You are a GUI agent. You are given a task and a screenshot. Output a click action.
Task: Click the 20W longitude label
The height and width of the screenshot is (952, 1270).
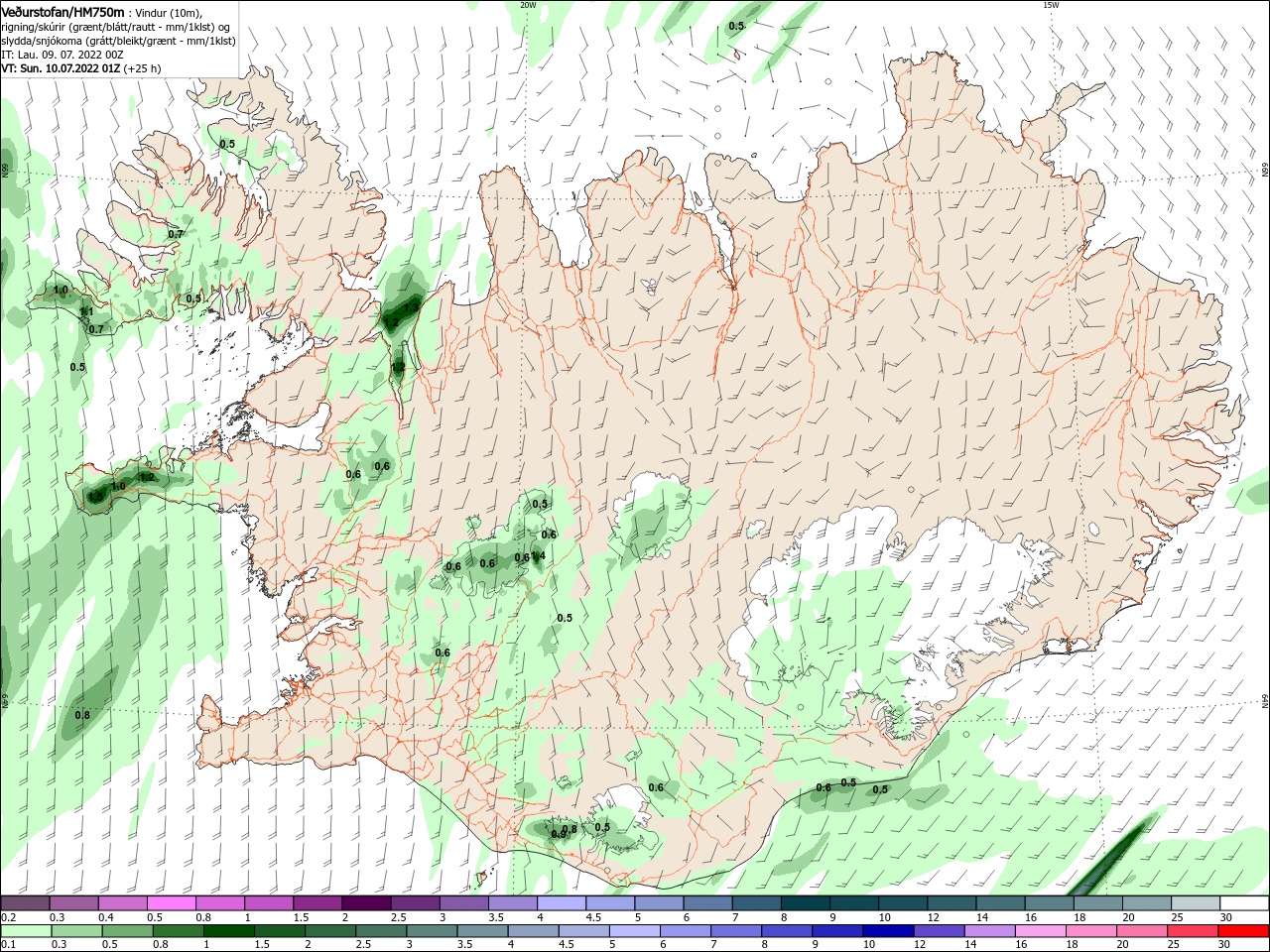pyautogui.click(x=528, y=5)
